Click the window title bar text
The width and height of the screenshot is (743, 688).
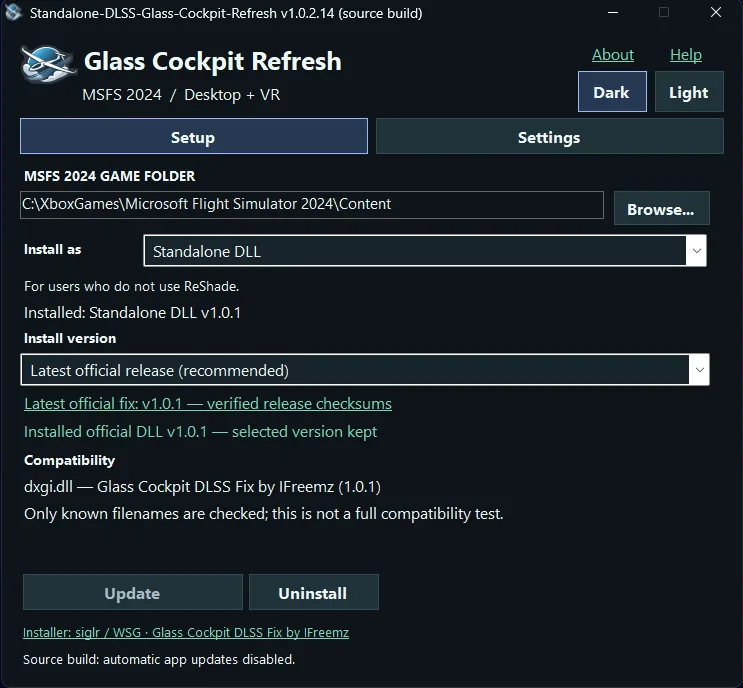pos(226,13)
